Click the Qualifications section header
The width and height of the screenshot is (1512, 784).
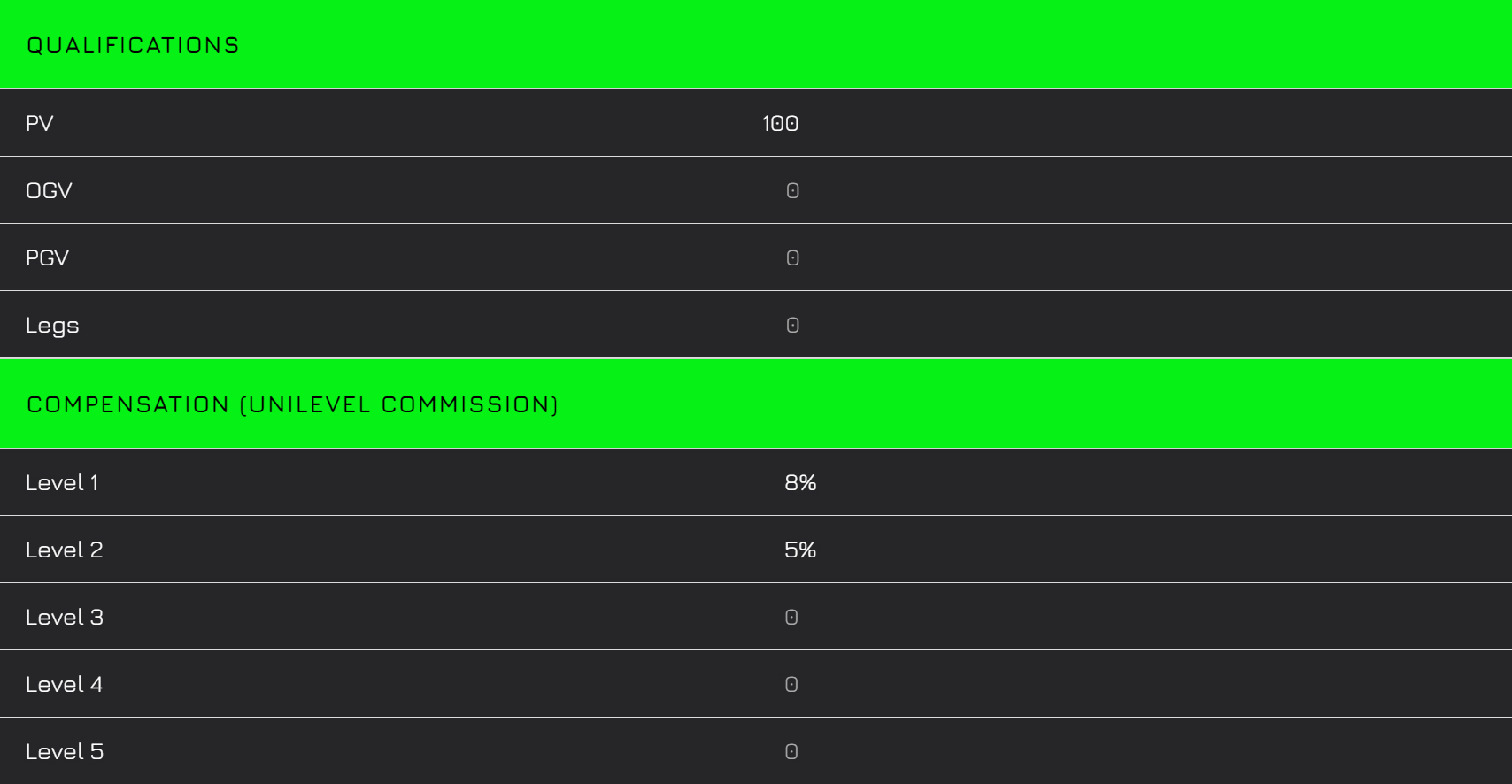pyautogui.click(x=133, y=45)
